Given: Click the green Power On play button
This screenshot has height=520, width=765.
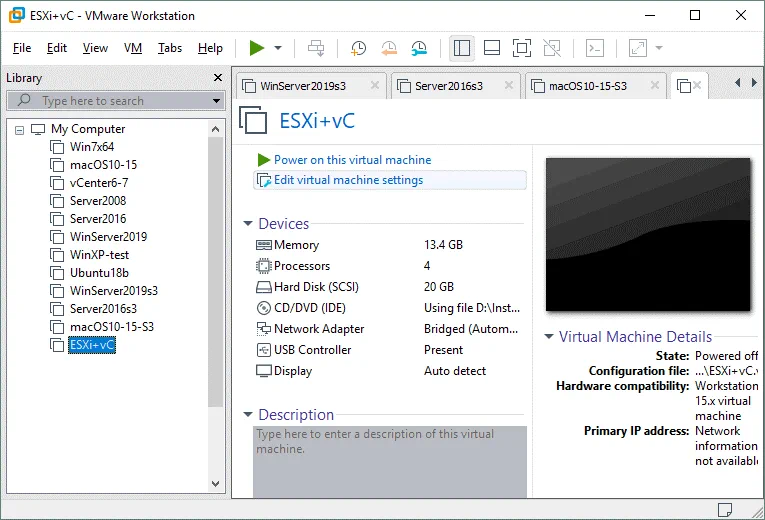Looking at the screenshot, I should [257, 48].
